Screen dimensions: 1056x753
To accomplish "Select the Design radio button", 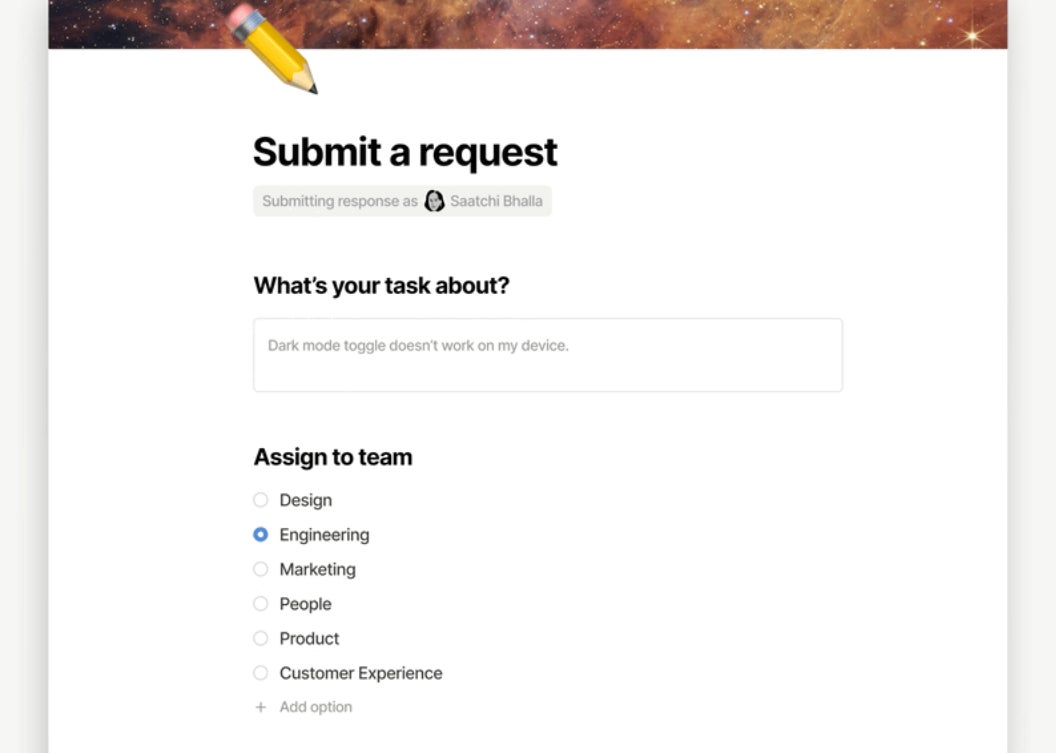I will [x=261, y=500].
